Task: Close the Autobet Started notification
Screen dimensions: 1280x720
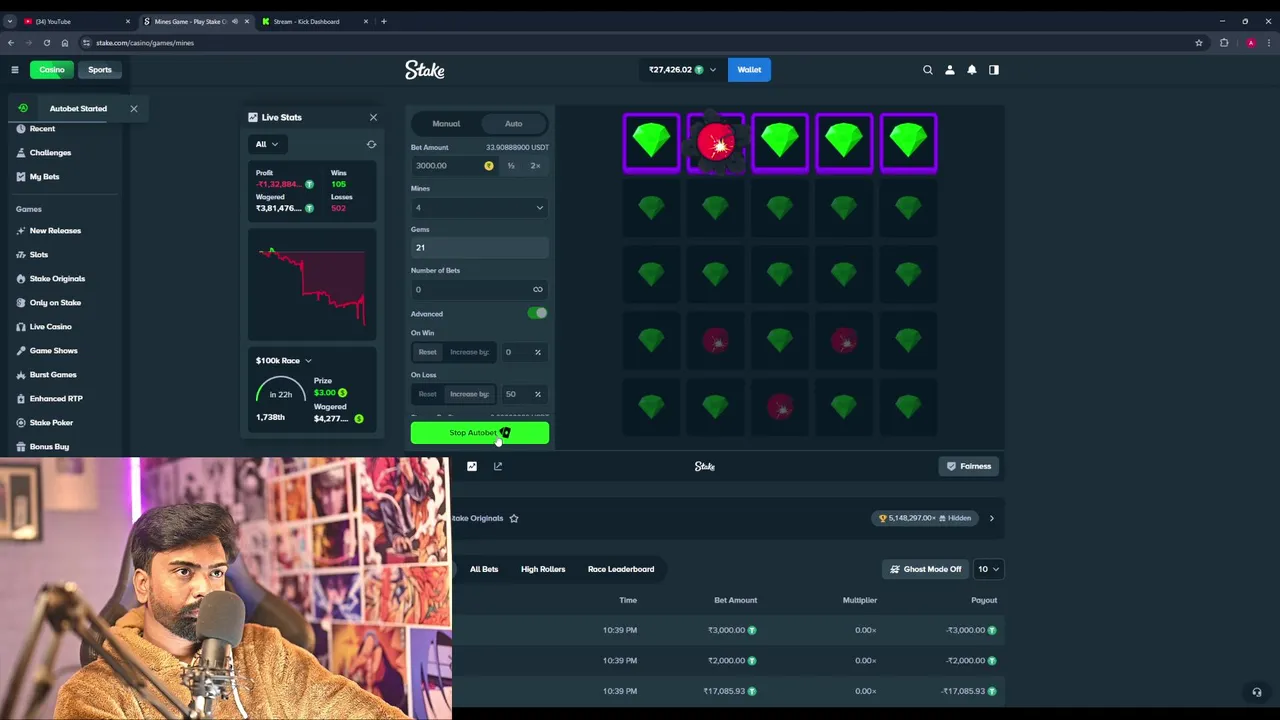Action: coord(133,108)
